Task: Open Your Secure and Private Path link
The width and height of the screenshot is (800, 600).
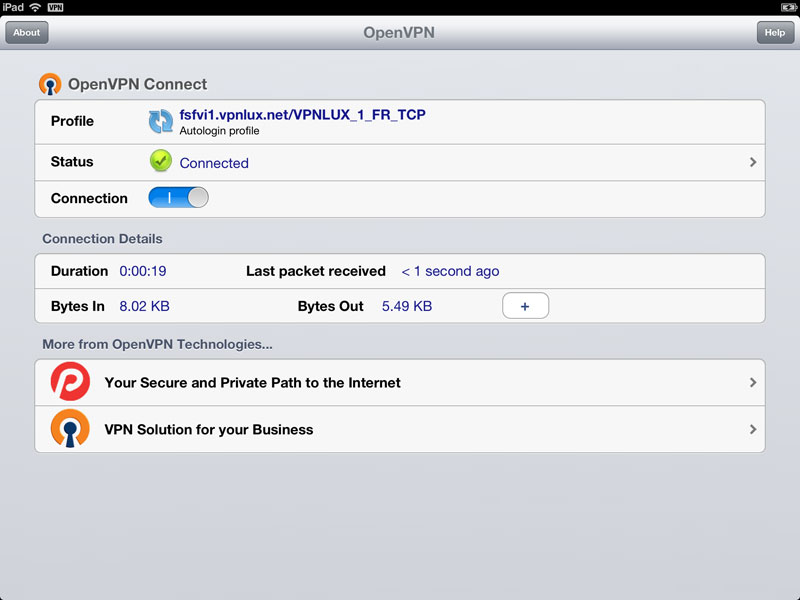Action: (x=399, y=383)
